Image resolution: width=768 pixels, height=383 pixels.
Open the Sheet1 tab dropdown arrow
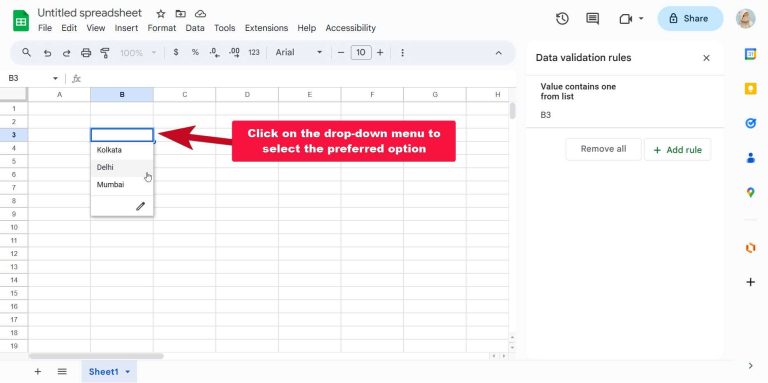(x=128, y=372)
